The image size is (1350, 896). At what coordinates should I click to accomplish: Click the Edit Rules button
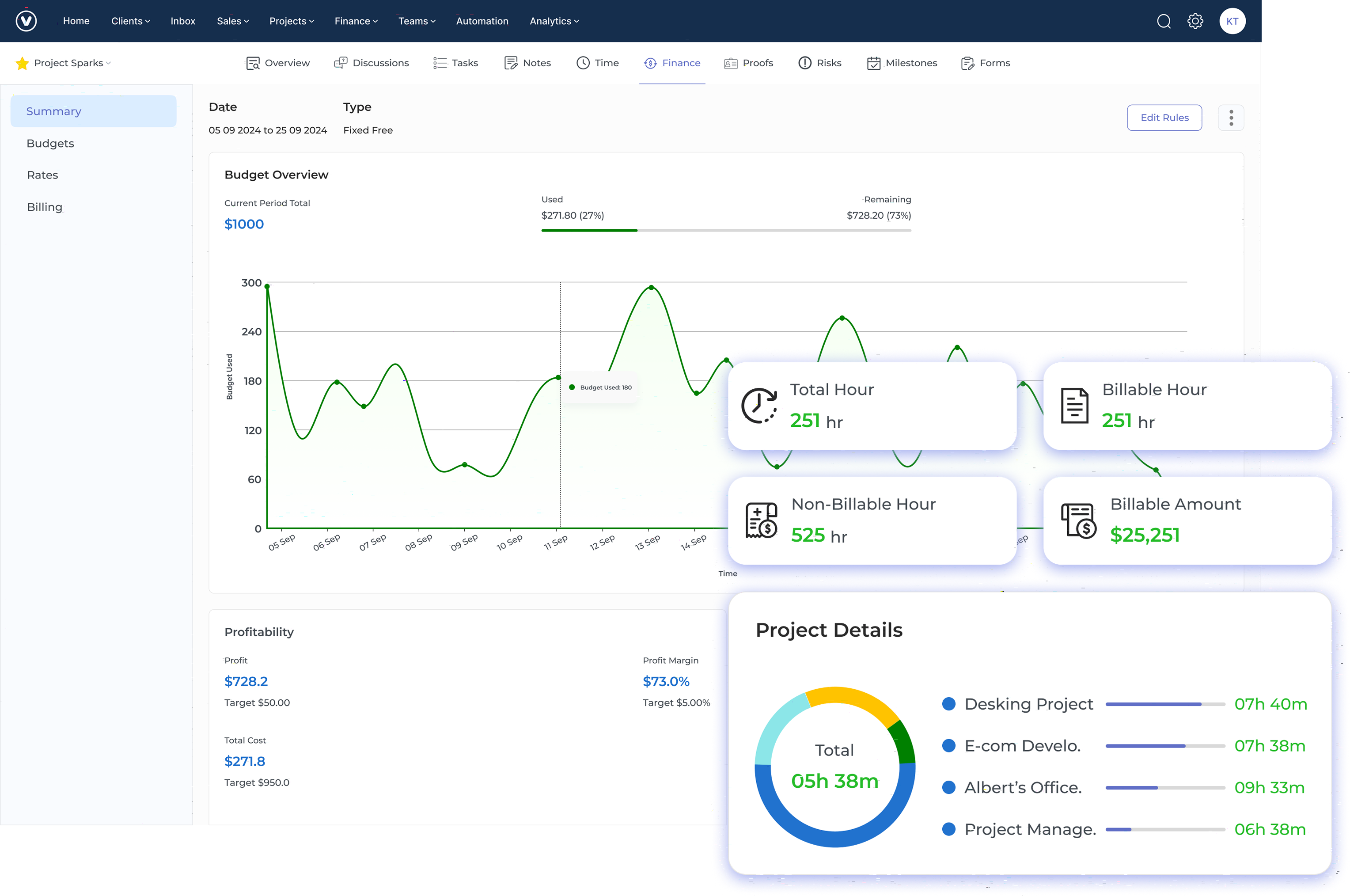click(x=1164, y=118)
